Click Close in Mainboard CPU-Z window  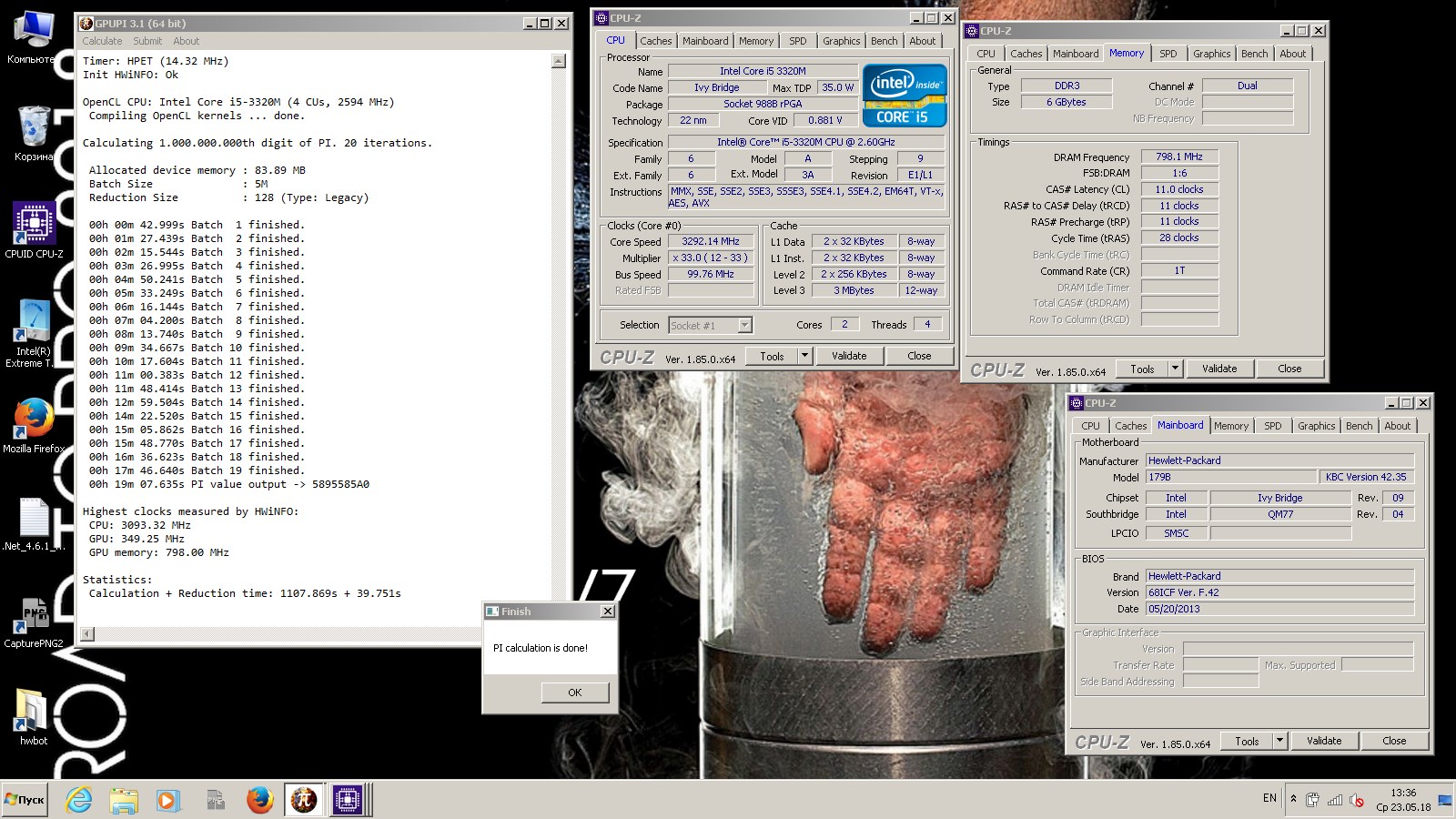(1394, 741)
